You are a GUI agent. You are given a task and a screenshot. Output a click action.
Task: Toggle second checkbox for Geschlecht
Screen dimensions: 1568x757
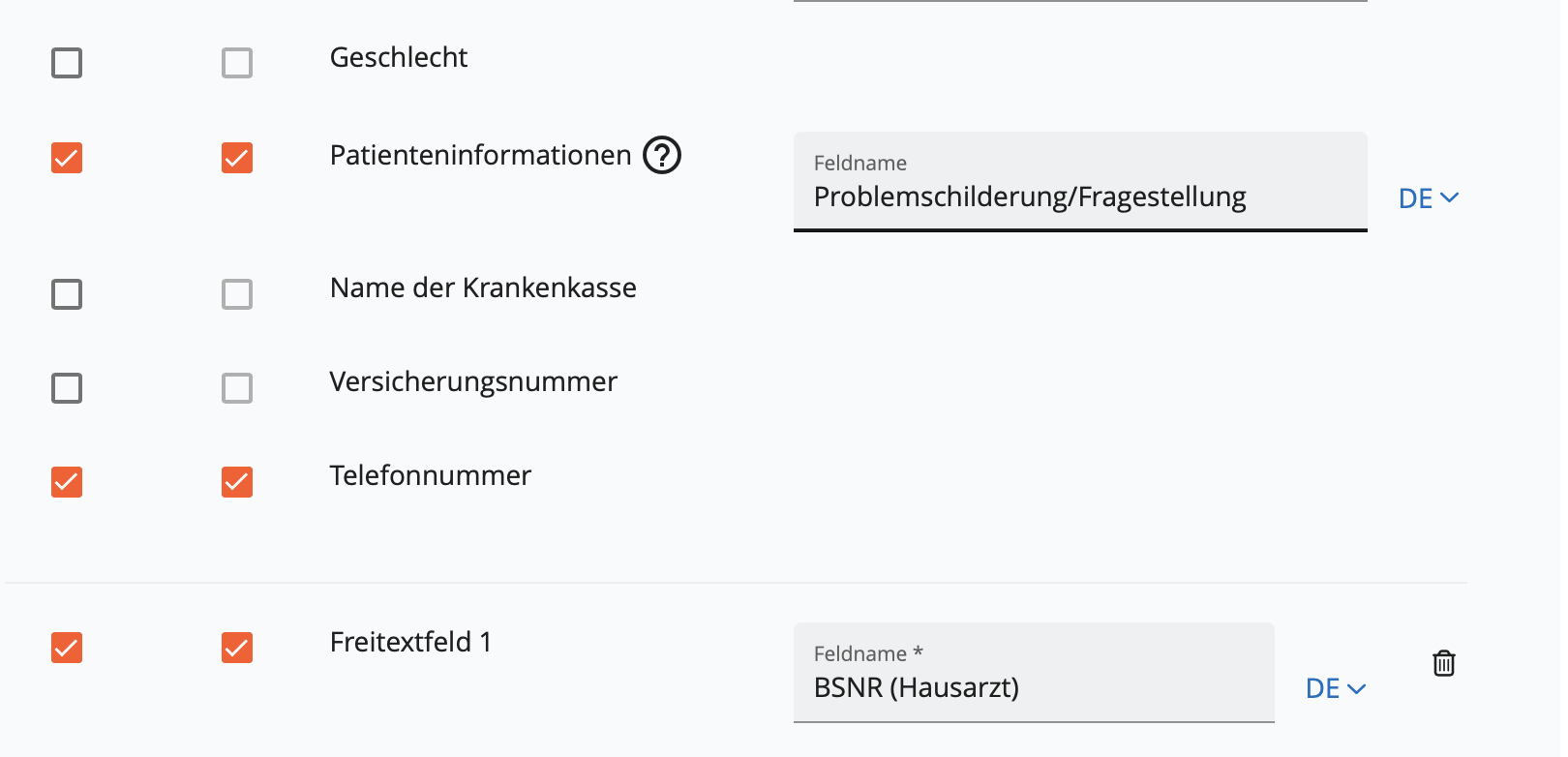click(x=237, y=63)
